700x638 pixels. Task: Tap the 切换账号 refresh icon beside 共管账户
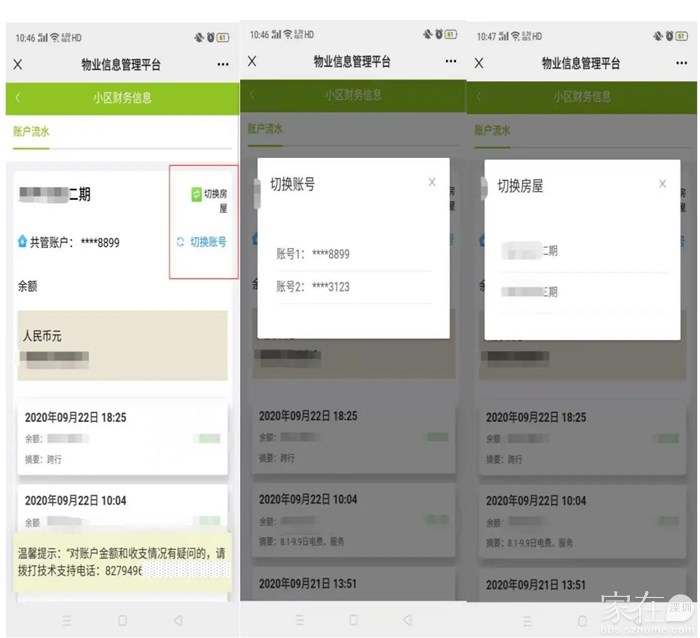181,242
